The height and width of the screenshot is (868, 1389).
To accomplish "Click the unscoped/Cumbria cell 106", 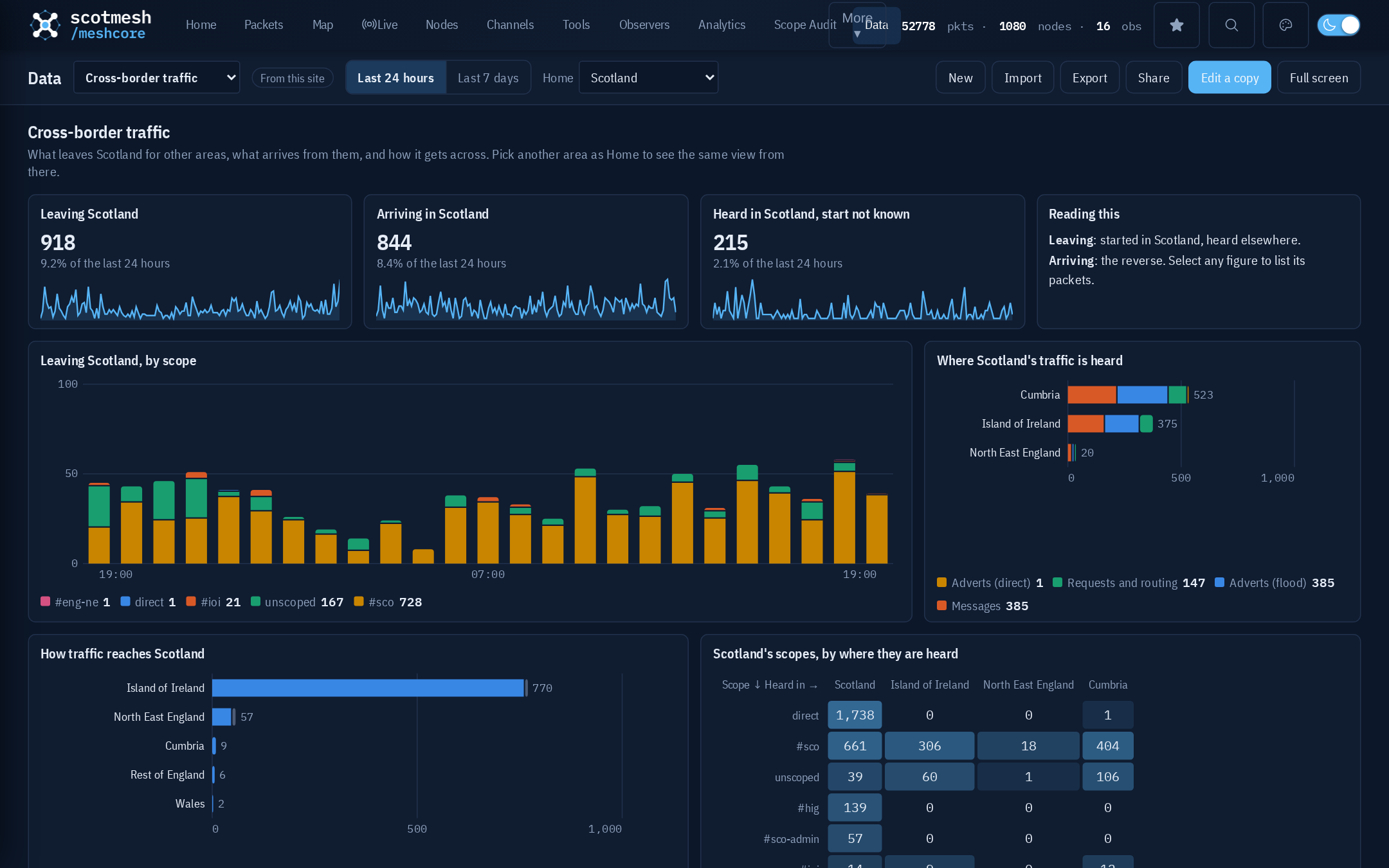I will click(x=1107, y=777).
